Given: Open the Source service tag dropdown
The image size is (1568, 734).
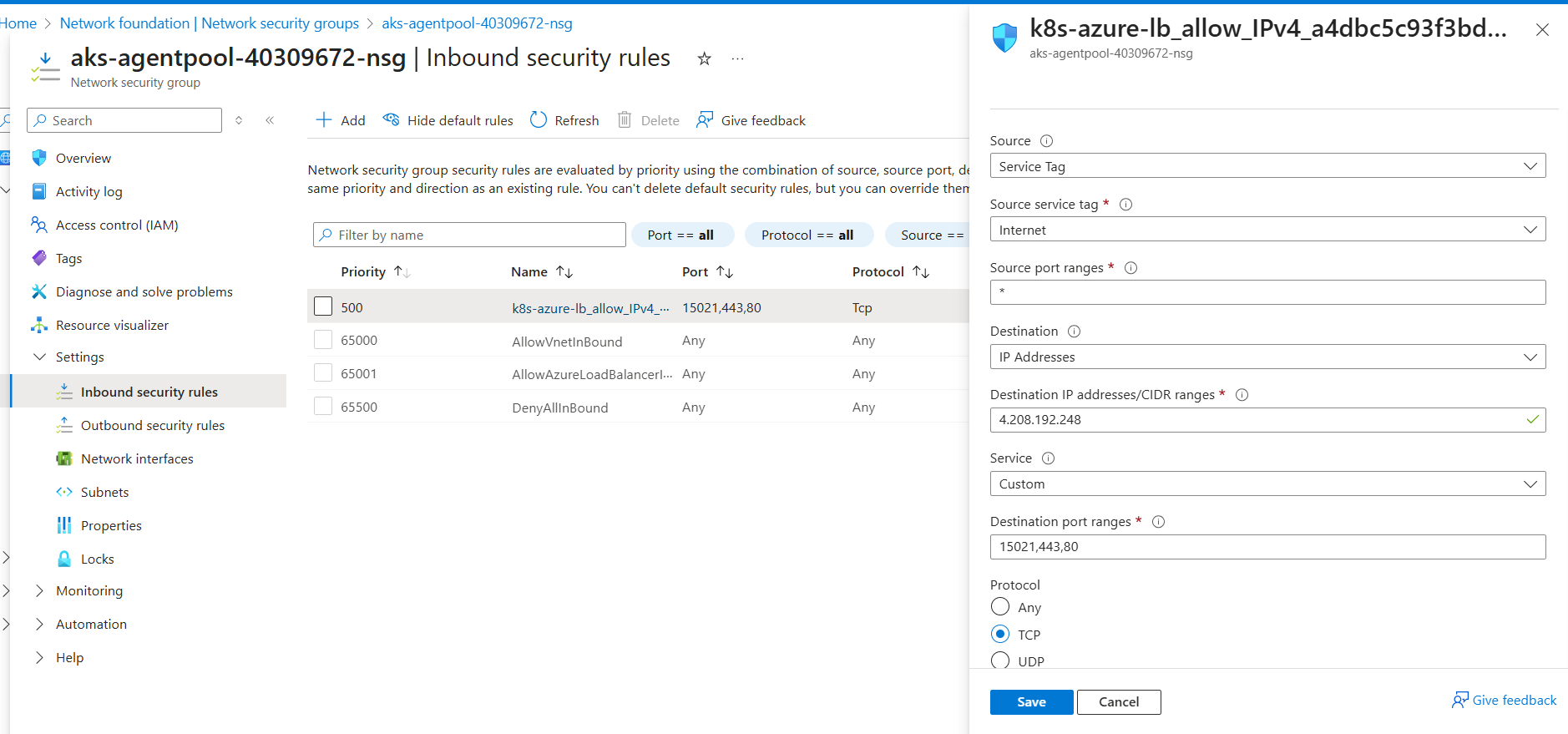Looking at the screenshot, I should [1267, 230].
